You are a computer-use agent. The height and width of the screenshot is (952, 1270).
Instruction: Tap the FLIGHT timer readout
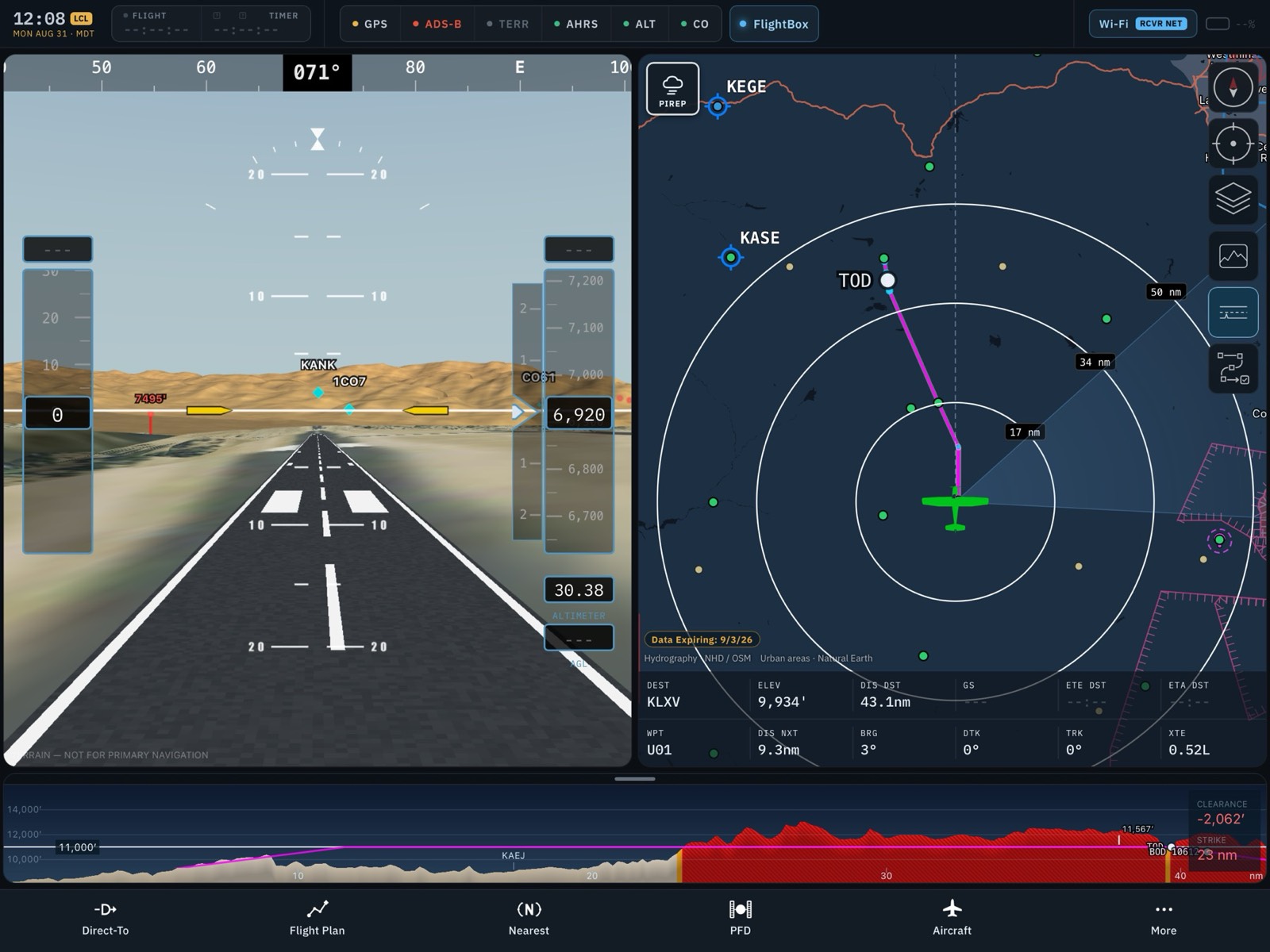pos(156,24)
